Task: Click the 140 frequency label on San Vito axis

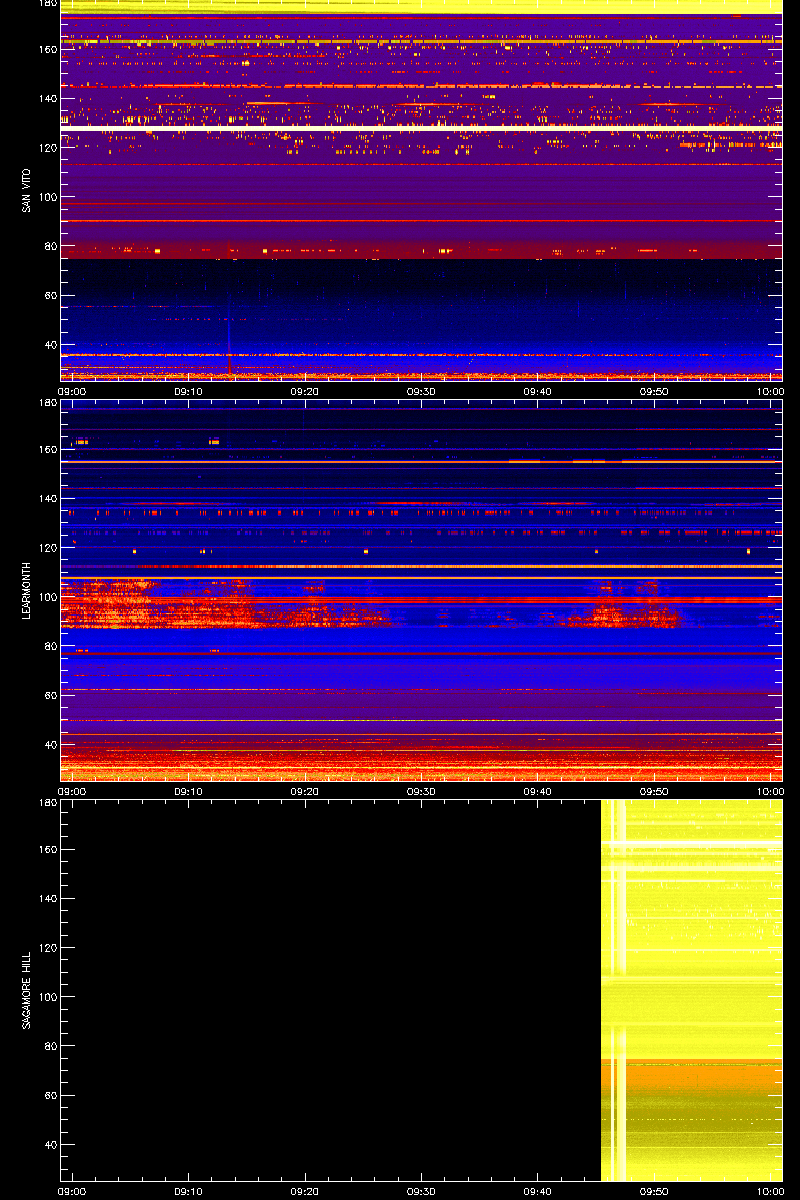Action: point(47,99)
